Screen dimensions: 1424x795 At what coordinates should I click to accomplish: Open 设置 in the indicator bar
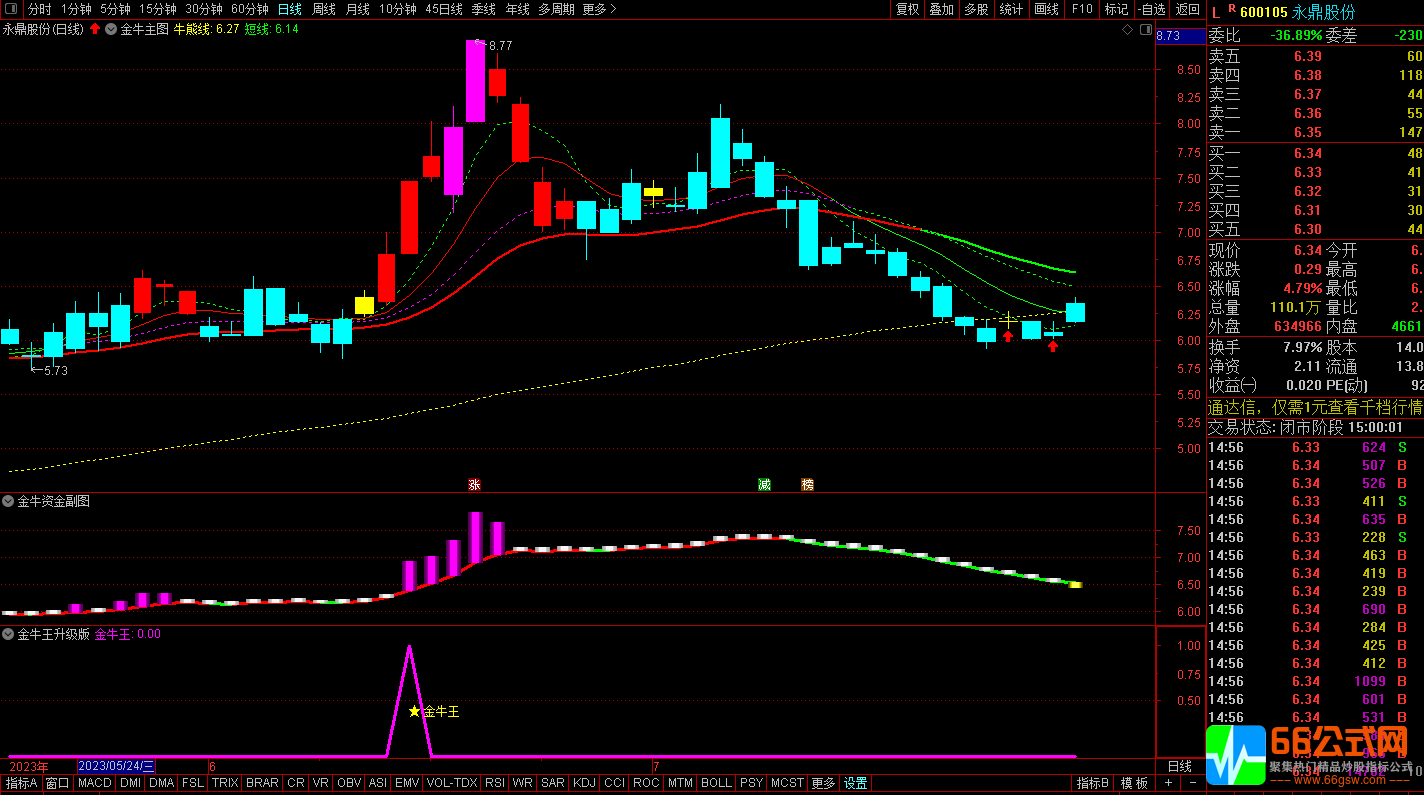855,783
